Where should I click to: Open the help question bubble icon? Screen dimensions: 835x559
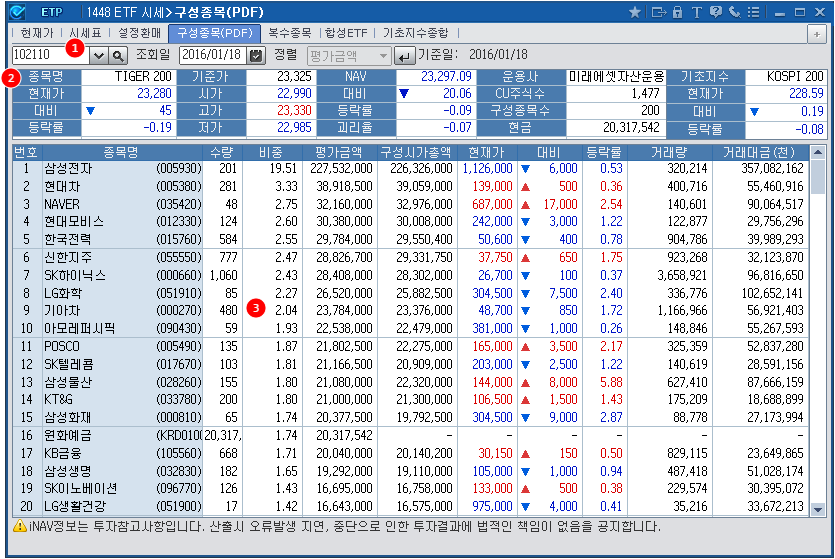pos(715,12)
